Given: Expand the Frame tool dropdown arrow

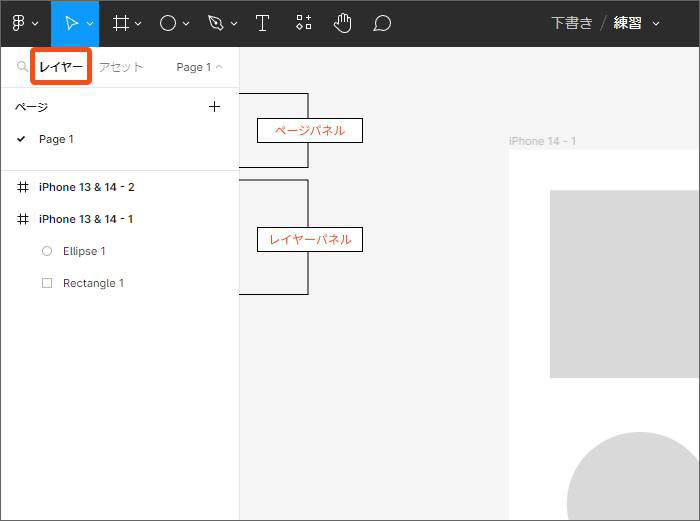Looking at the screenshot, I should (x=138, y=24).
